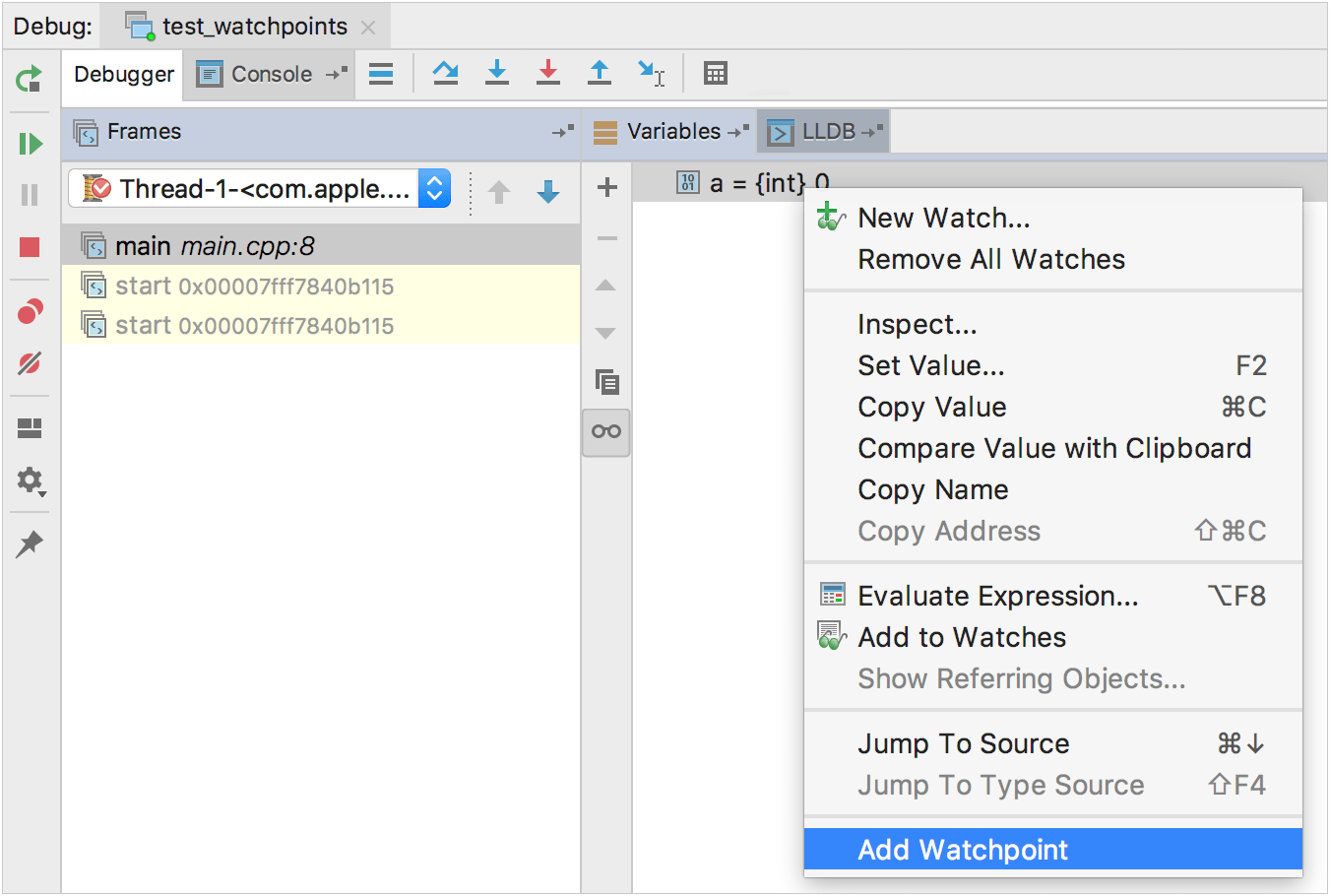Click Add Watchpoint in the menu
The image size is (1330, 896).
point(1053,850)
